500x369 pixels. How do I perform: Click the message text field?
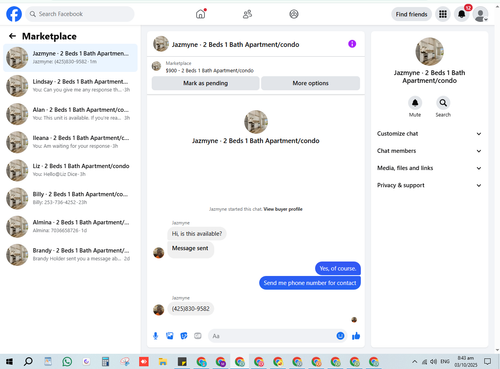click(x=272, y=336)
